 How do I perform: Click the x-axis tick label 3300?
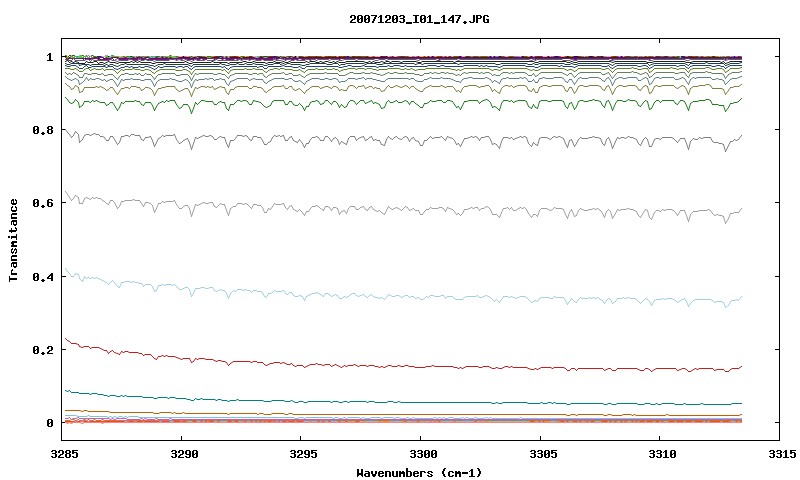(423, 454)
